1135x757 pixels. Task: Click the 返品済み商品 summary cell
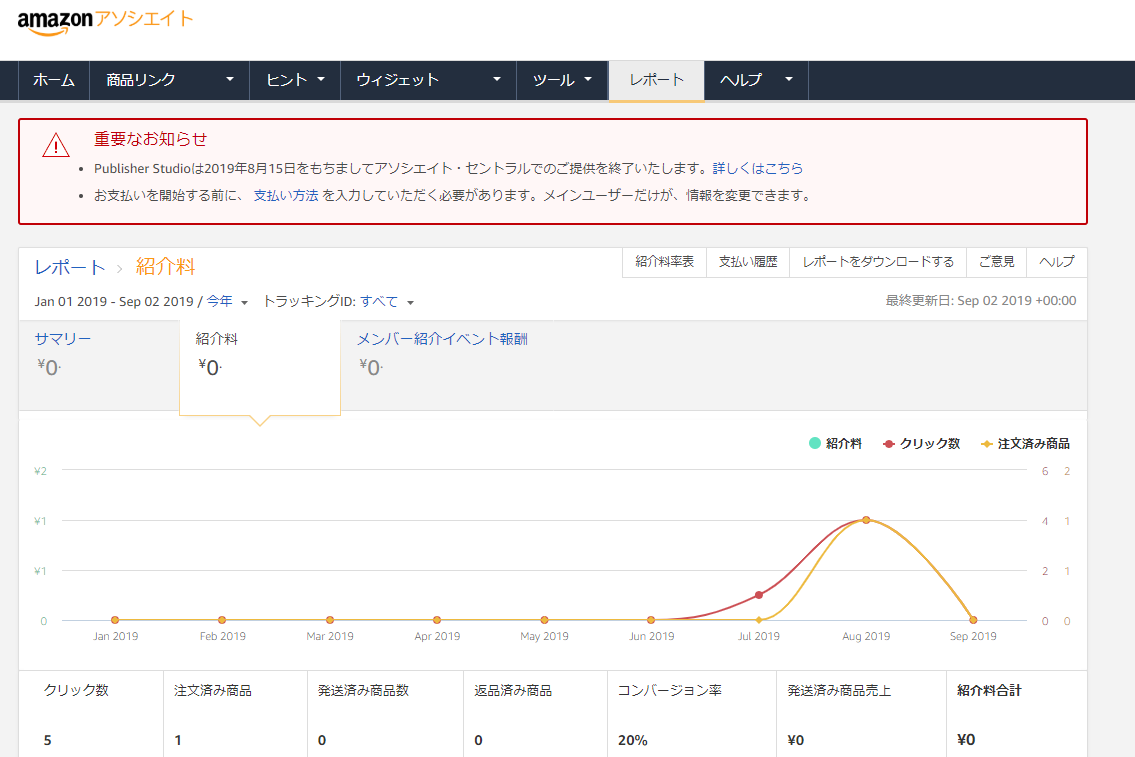click(x=536, y=714)
